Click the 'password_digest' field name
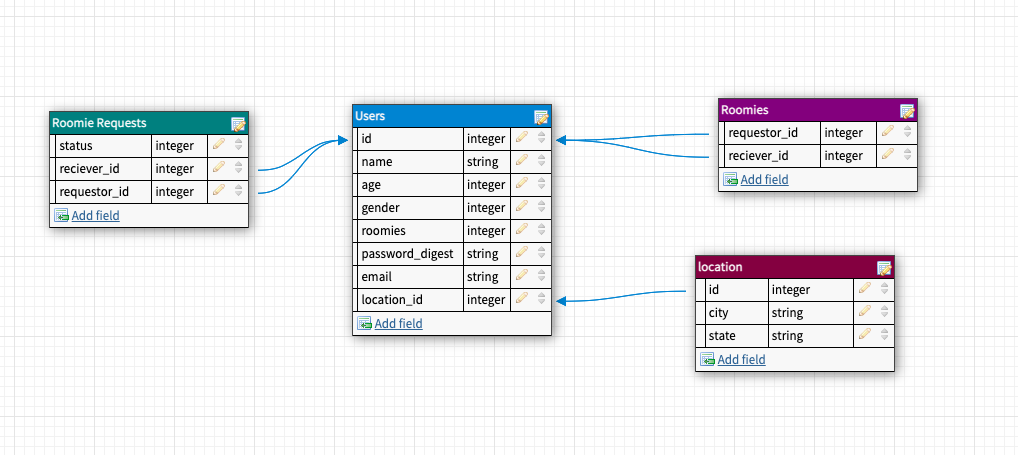 [x=408, y=254]
